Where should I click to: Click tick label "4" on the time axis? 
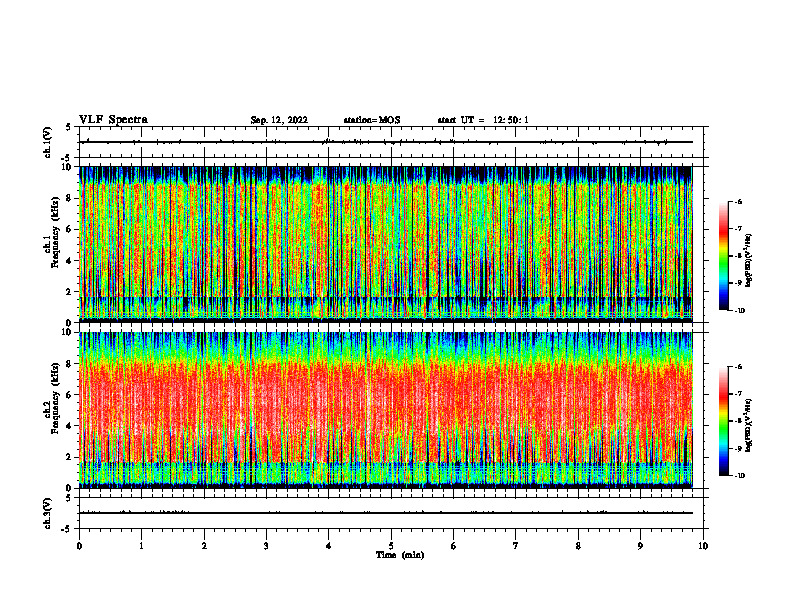point(329,546)
